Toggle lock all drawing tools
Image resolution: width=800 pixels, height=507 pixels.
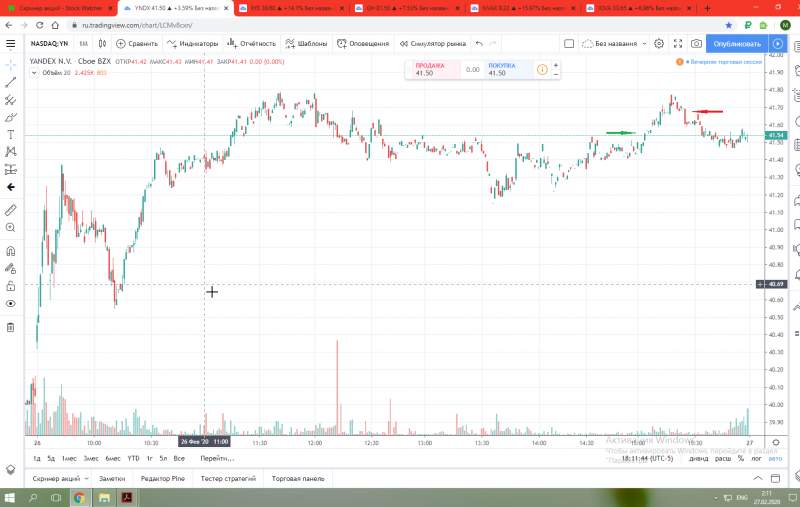[10, 286]
